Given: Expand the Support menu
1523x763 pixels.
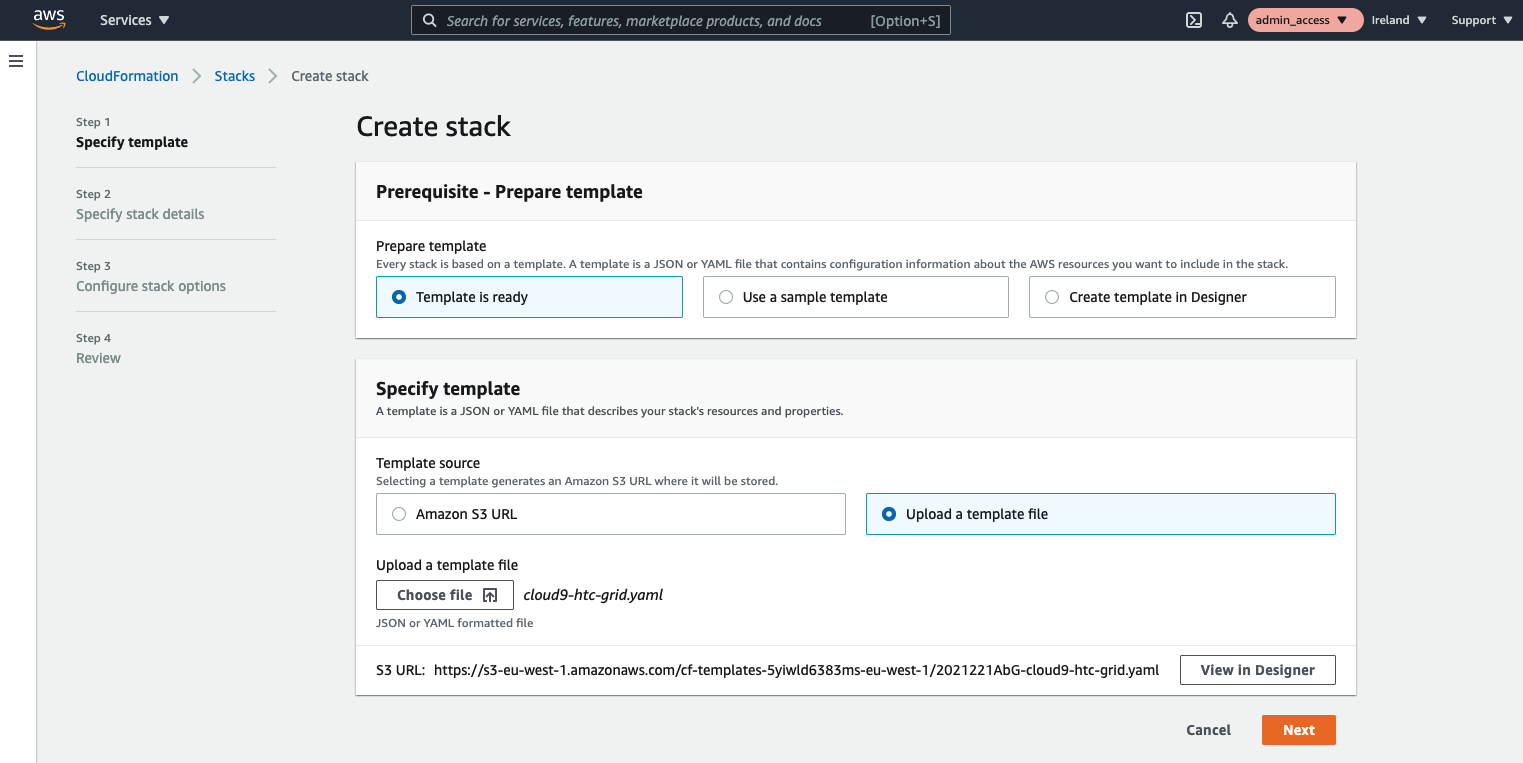Looking at the screenshot, I should click(x=1481, y=20).
